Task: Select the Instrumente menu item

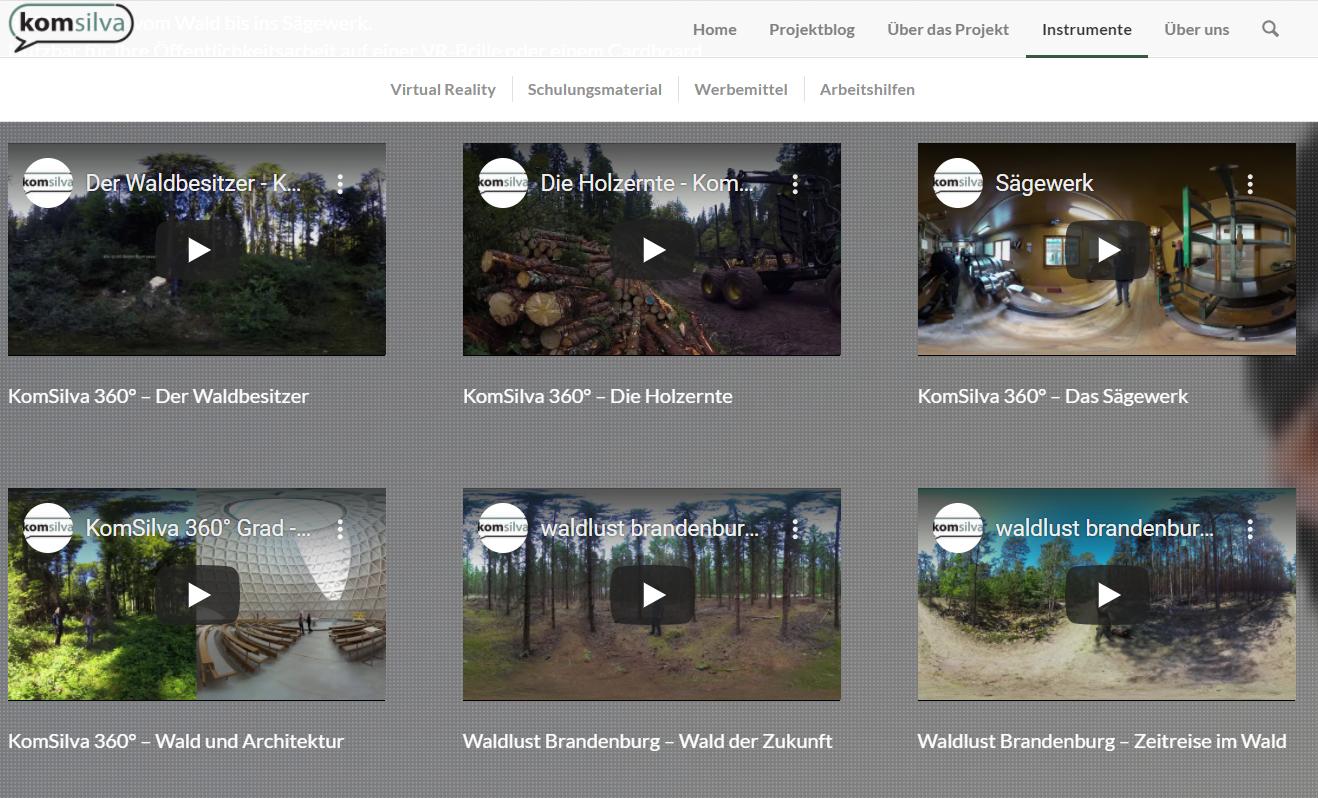Action: 1087,29
